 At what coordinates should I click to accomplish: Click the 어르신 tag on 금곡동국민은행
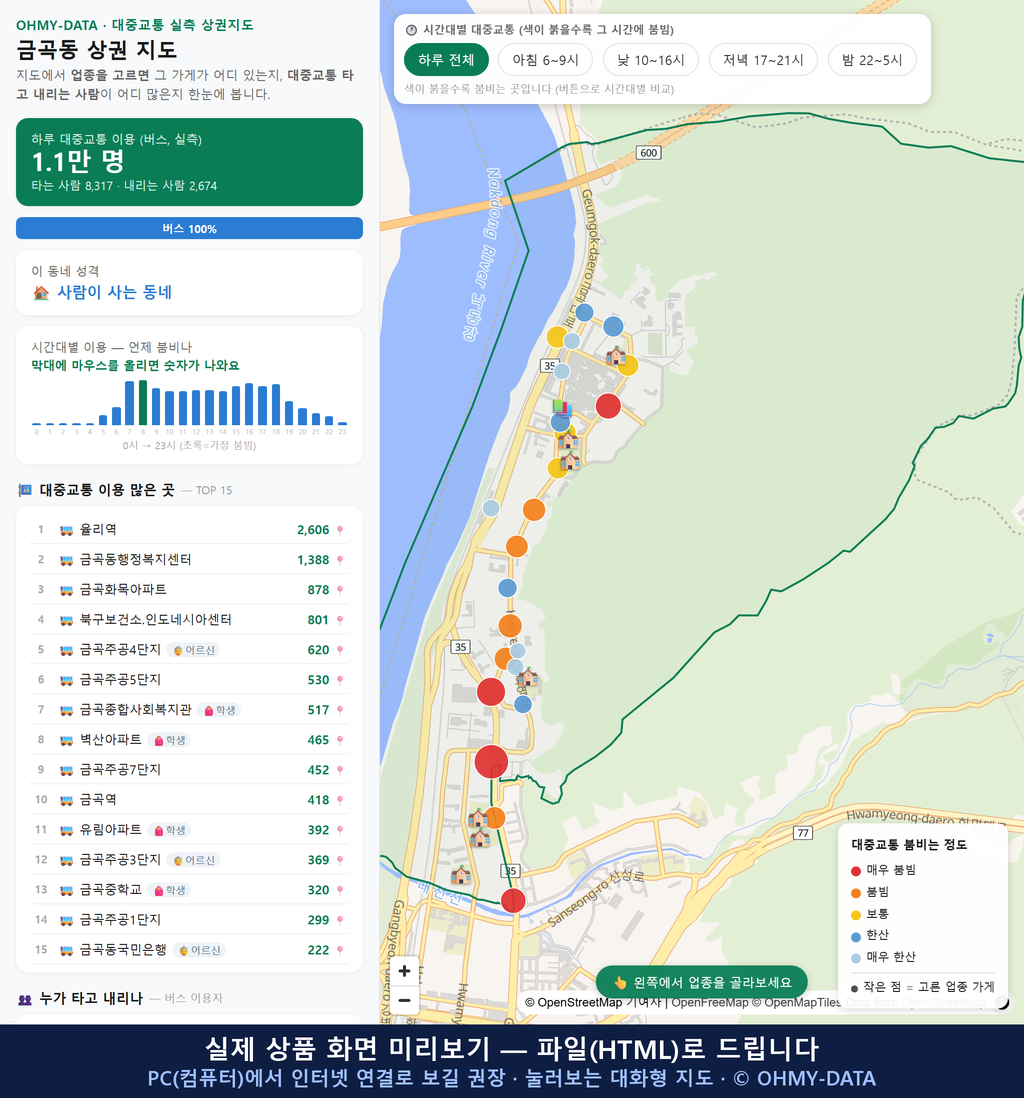point(200,950)
